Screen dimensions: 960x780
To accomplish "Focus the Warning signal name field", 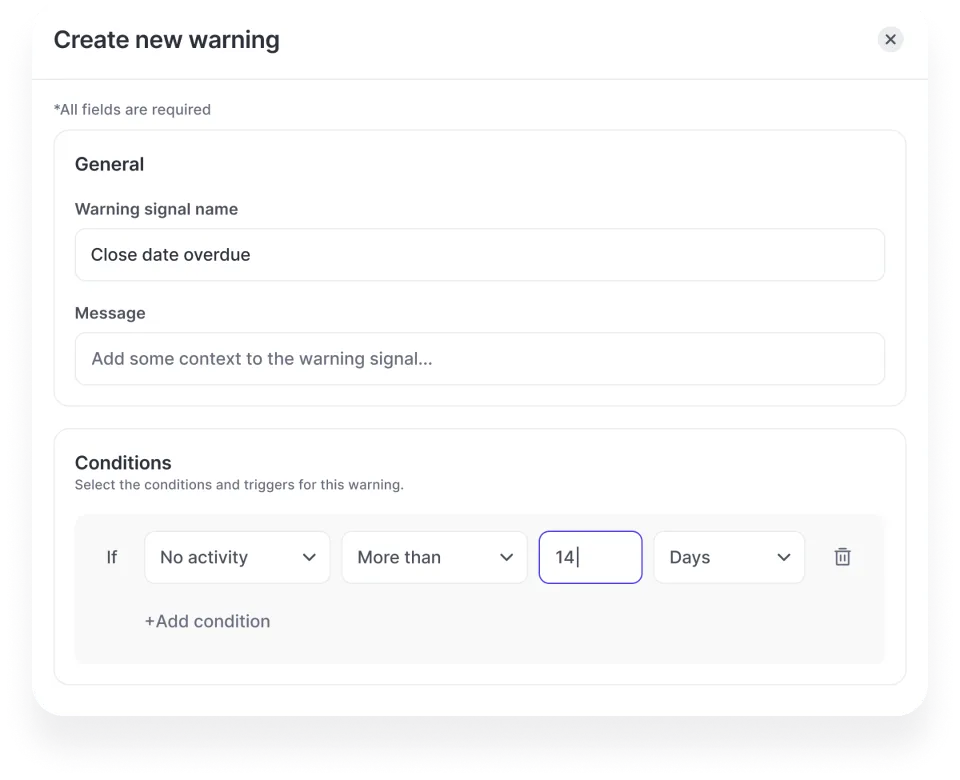I will (479, 255).
